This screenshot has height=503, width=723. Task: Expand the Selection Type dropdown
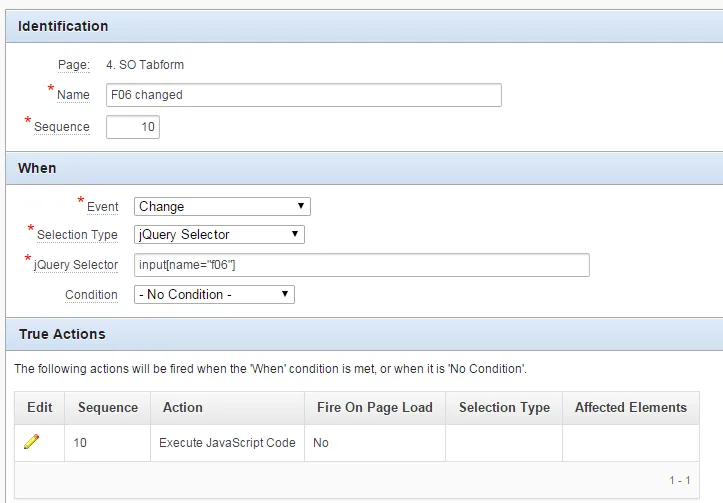tap(219, 235)
